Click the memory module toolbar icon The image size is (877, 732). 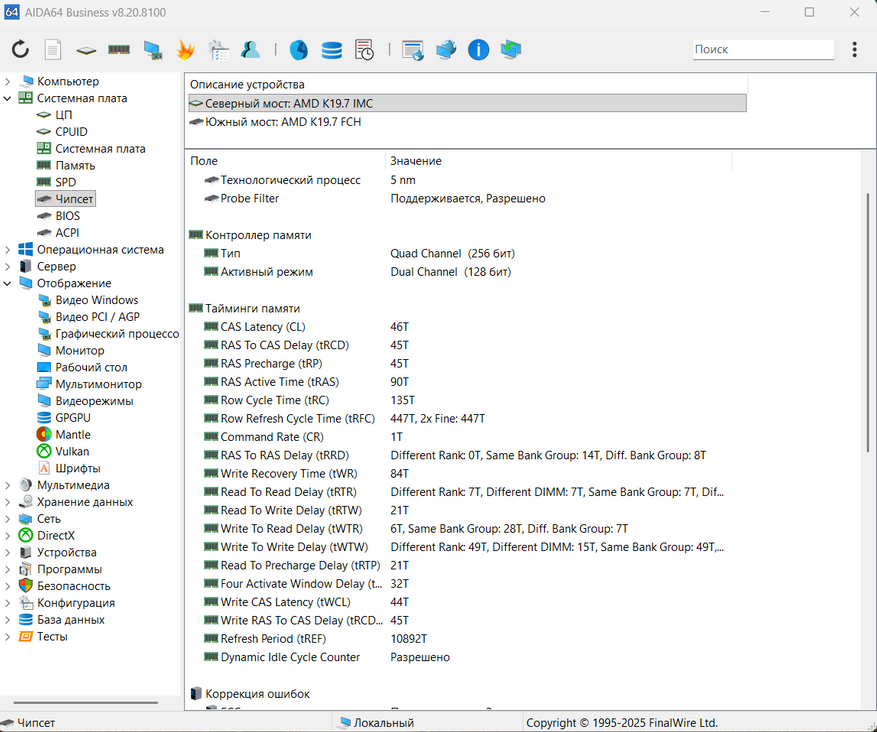119,50
